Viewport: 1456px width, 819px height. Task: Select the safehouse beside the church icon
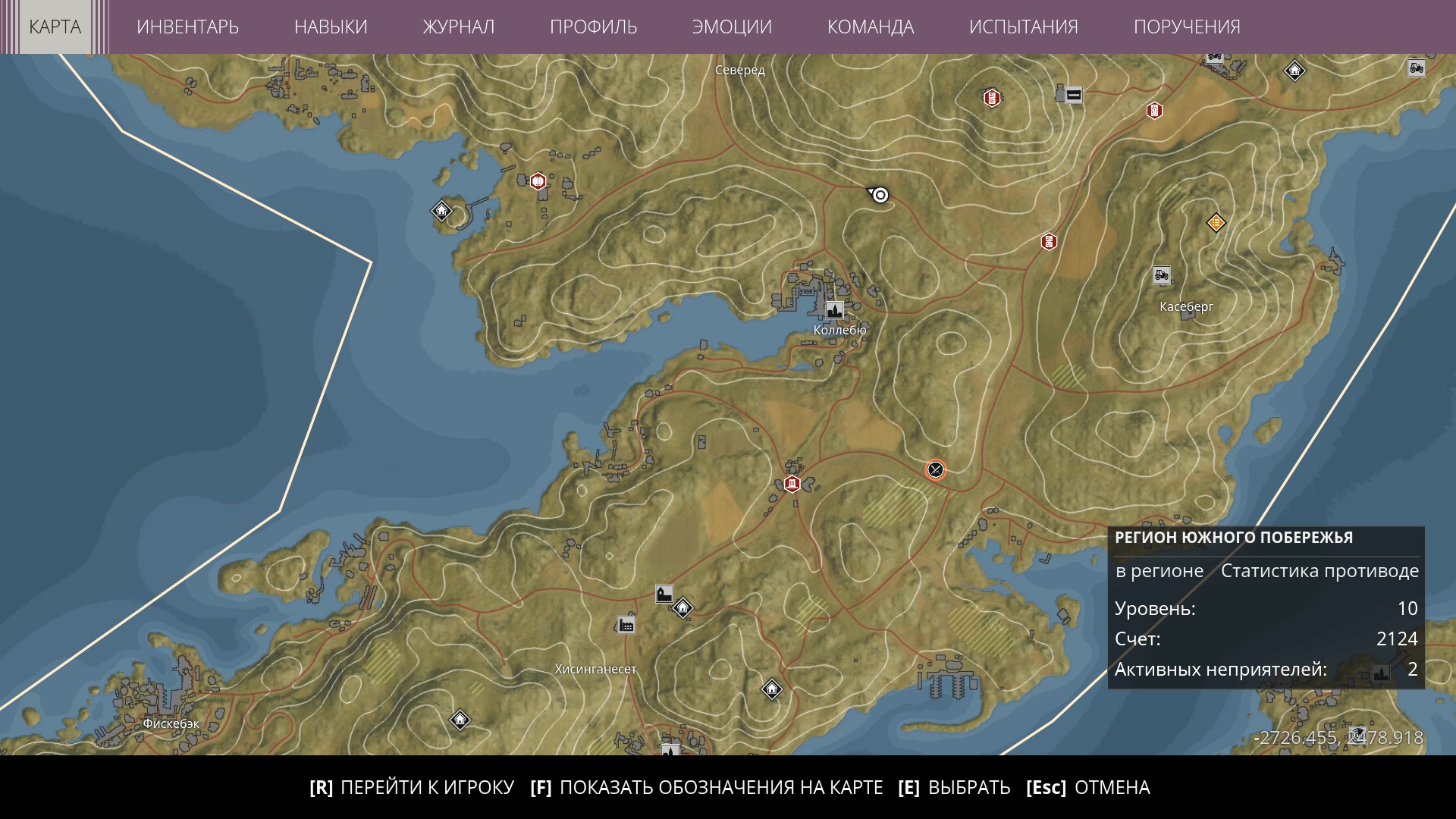(683, 607)
